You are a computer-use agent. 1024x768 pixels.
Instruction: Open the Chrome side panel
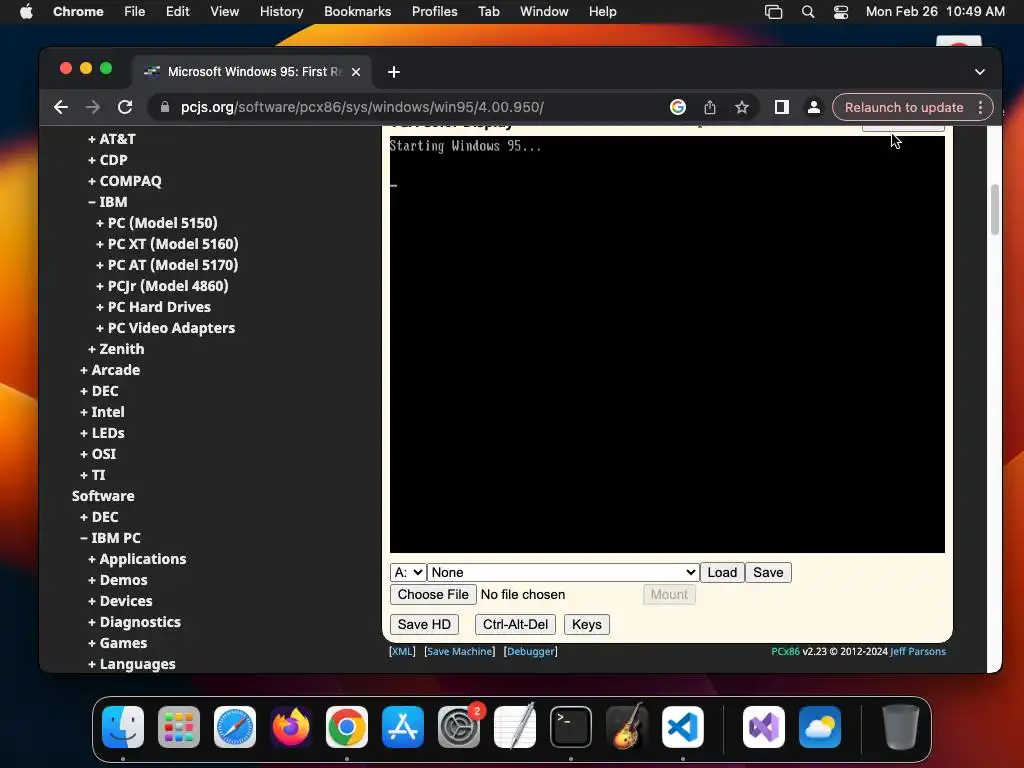(782, 107)
